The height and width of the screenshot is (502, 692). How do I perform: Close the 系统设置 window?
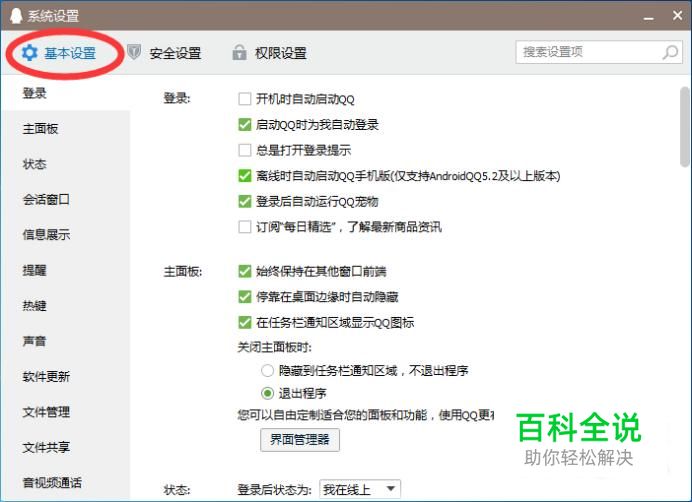pyautogui.click(x=677, y=15)
